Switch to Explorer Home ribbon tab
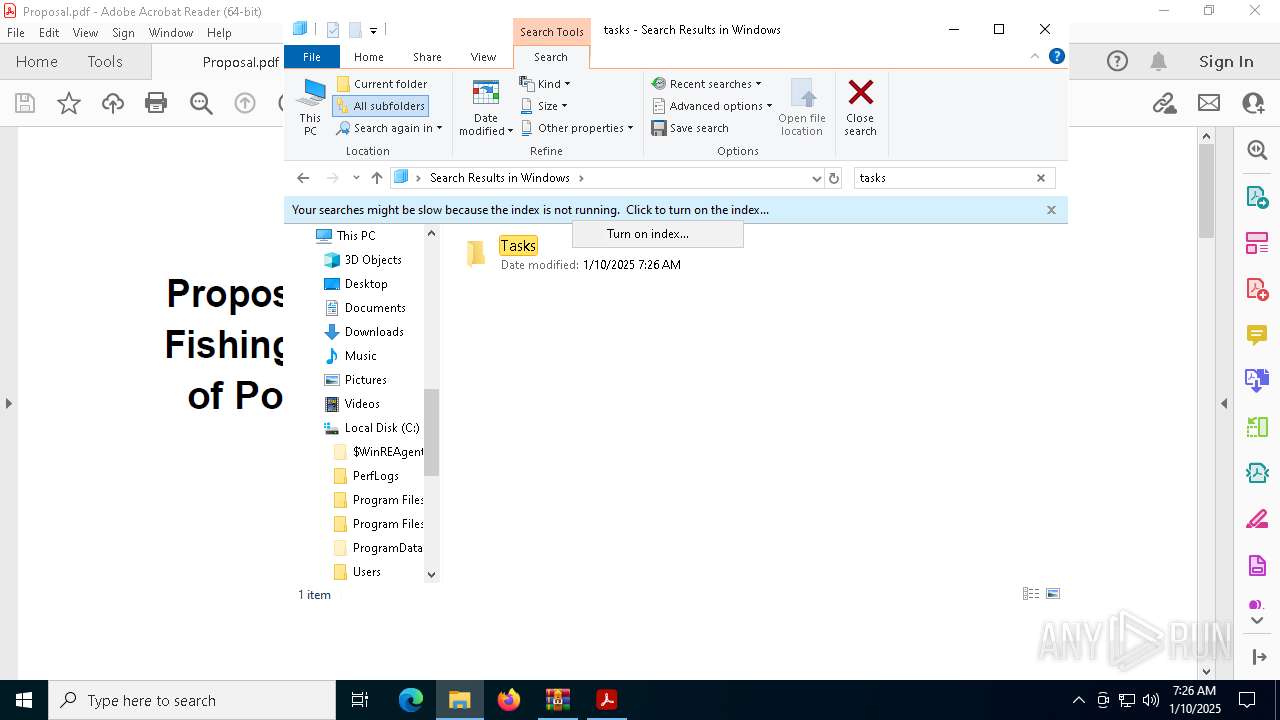This screenshot has width=1280, height=720. coord(369,57)
